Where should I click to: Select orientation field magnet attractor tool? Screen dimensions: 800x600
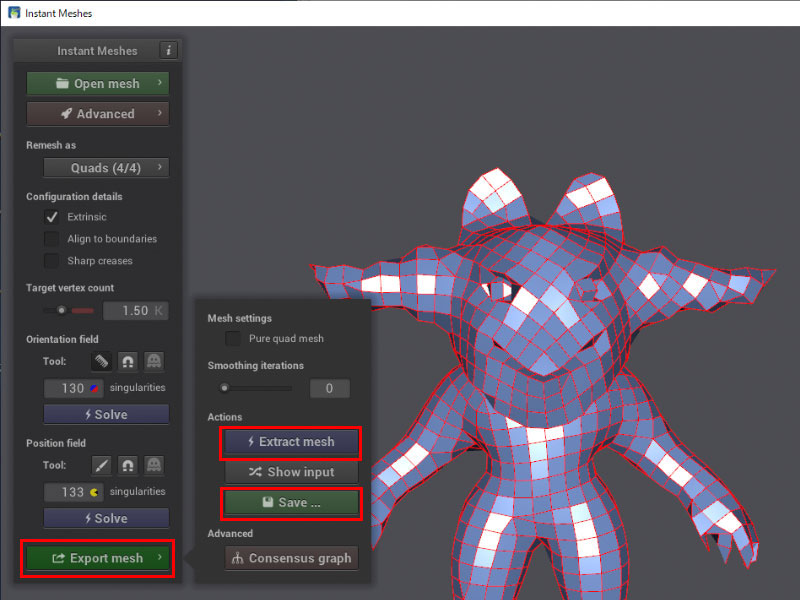pos(128,362)
